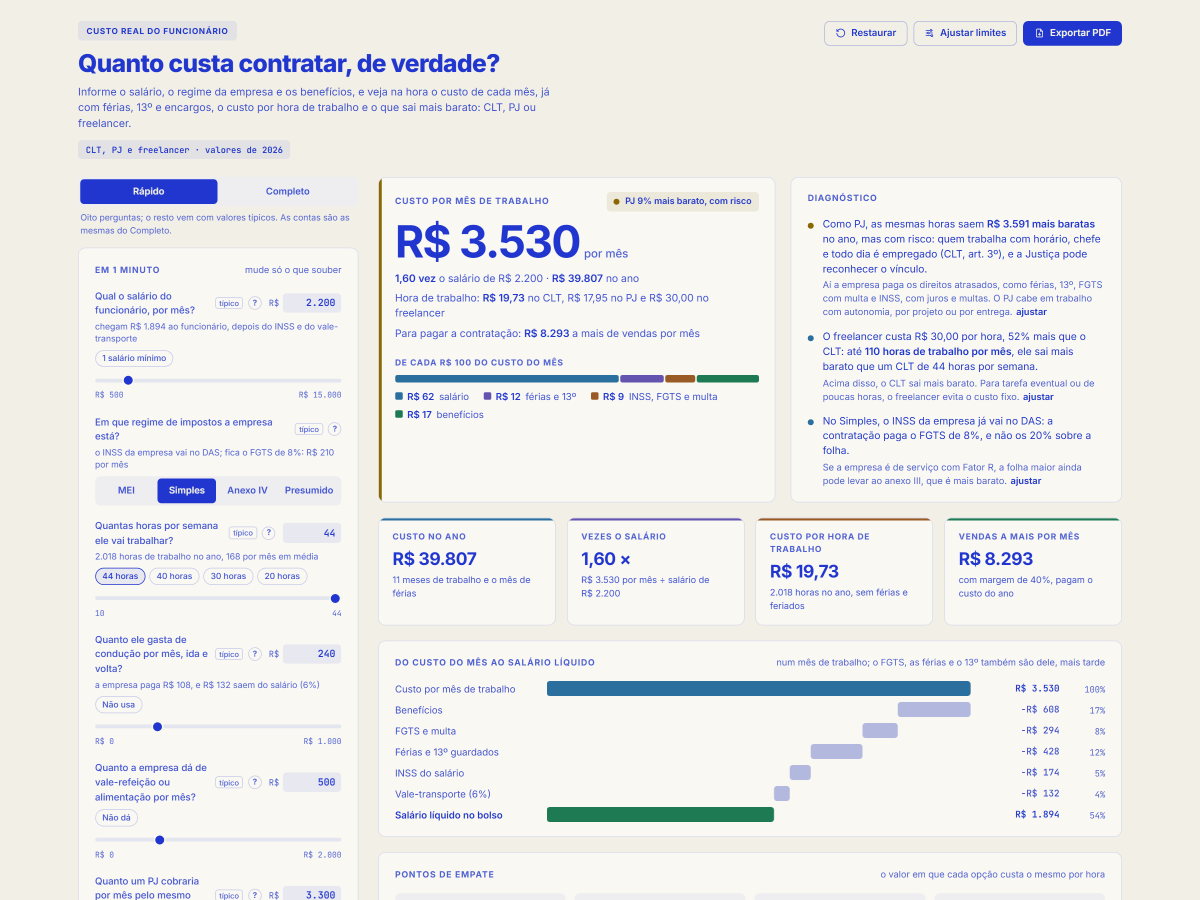The image size is (1200, 900).
Task: Click the condução cost slider track
Action: click(x=218, y=726)
